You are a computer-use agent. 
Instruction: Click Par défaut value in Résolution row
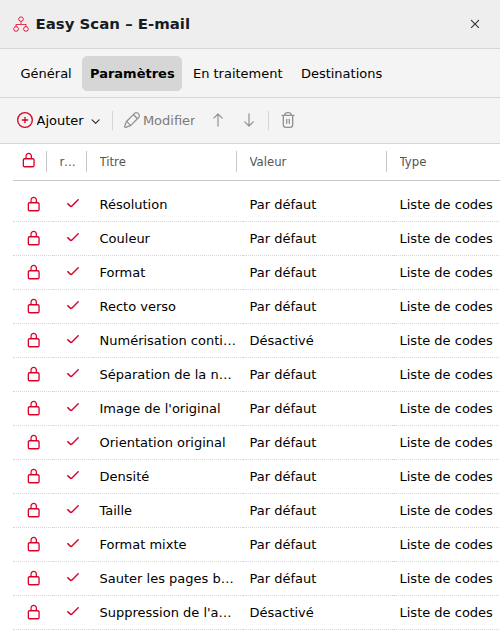283,204
